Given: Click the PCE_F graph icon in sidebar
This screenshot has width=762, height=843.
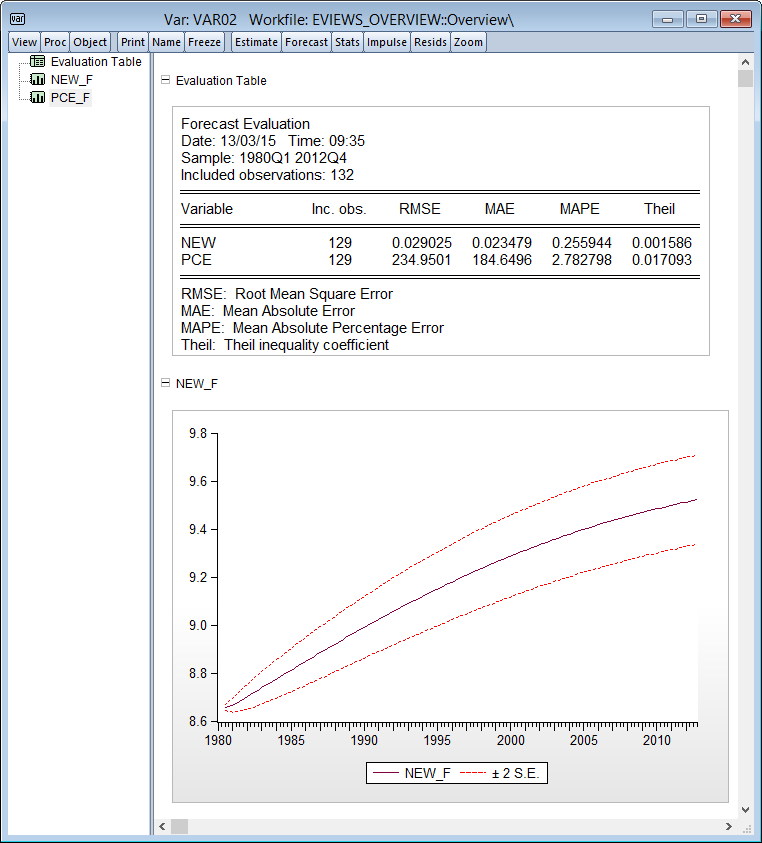Looking at the screenshot, I should pyautogui.click(x=38, y=98).
